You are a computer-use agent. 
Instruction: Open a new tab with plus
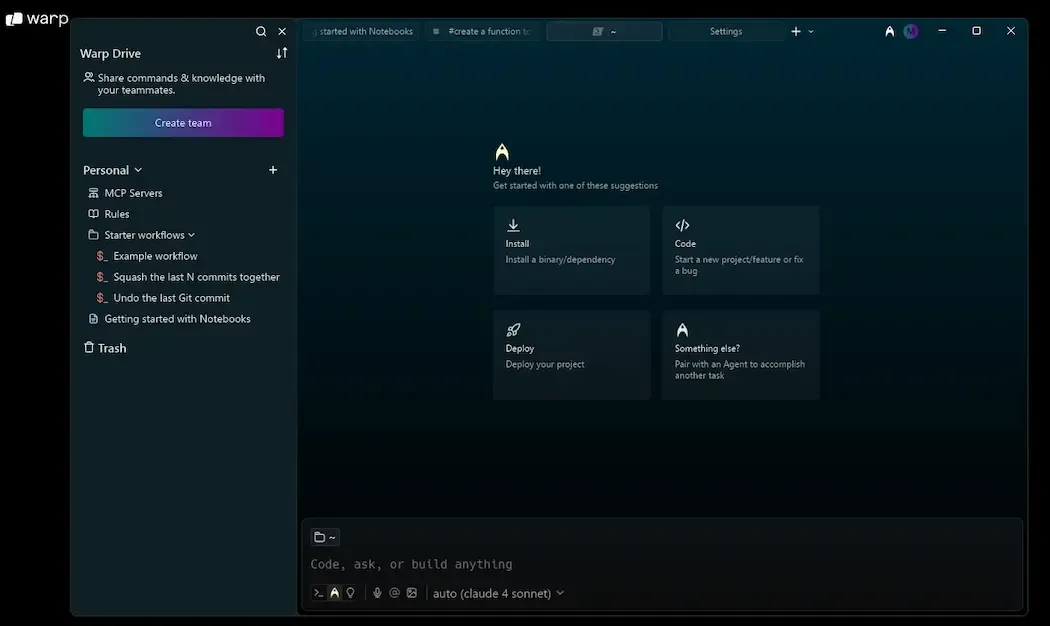click(x=796, y=31)
